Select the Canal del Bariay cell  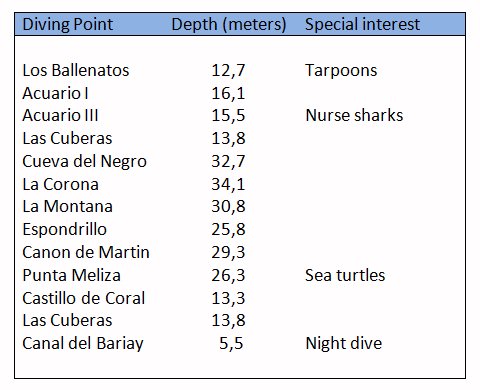(x=83, y=344)
